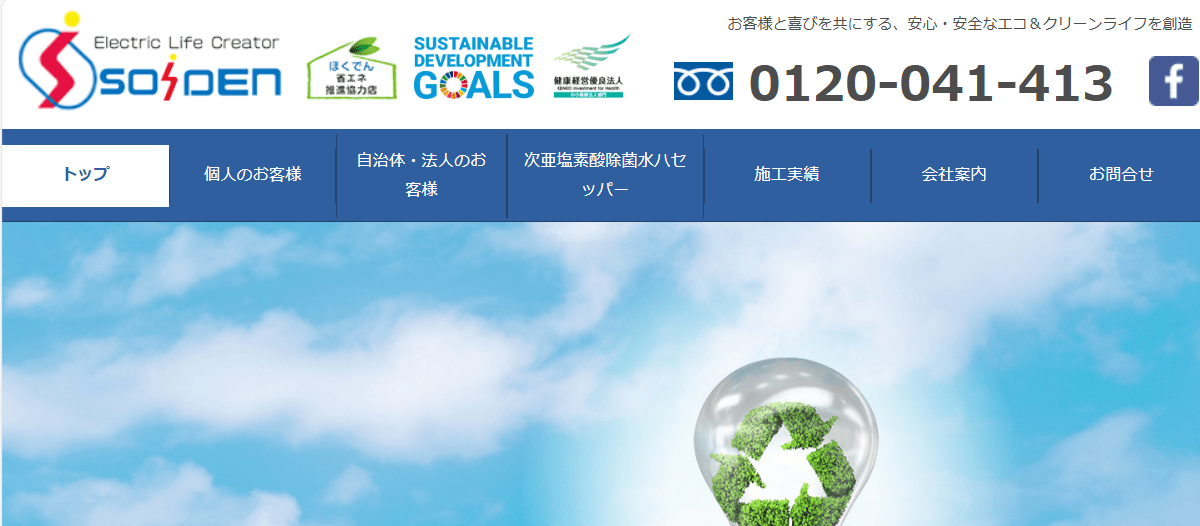This screenshot has height=526, width=1200.
Task: Click the blue free-dial phone icon
Action: (703, 82)
